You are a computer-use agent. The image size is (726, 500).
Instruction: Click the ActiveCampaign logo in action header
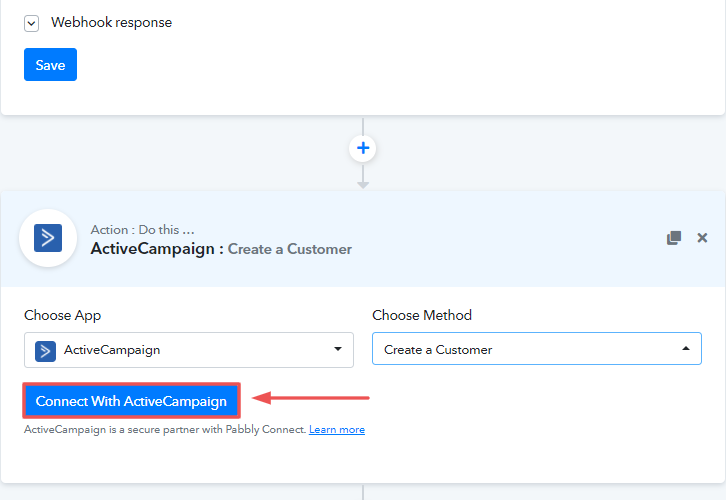click(48, 238)
